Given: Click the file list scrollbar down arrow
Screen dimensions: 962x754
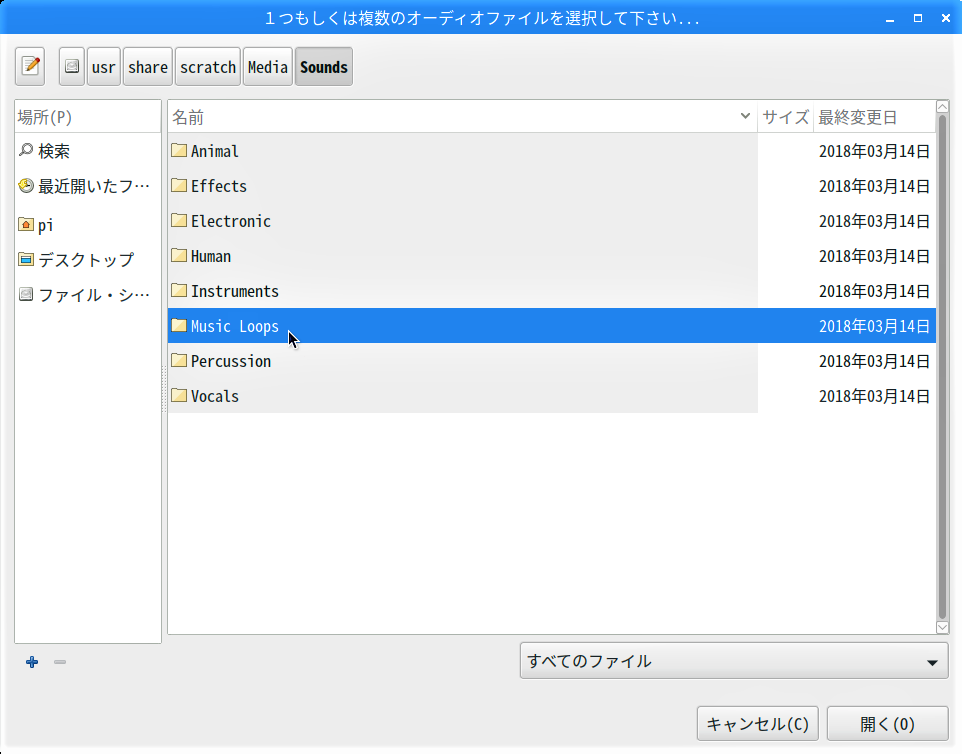Looking at the screenshot, I should click(942, 627).
